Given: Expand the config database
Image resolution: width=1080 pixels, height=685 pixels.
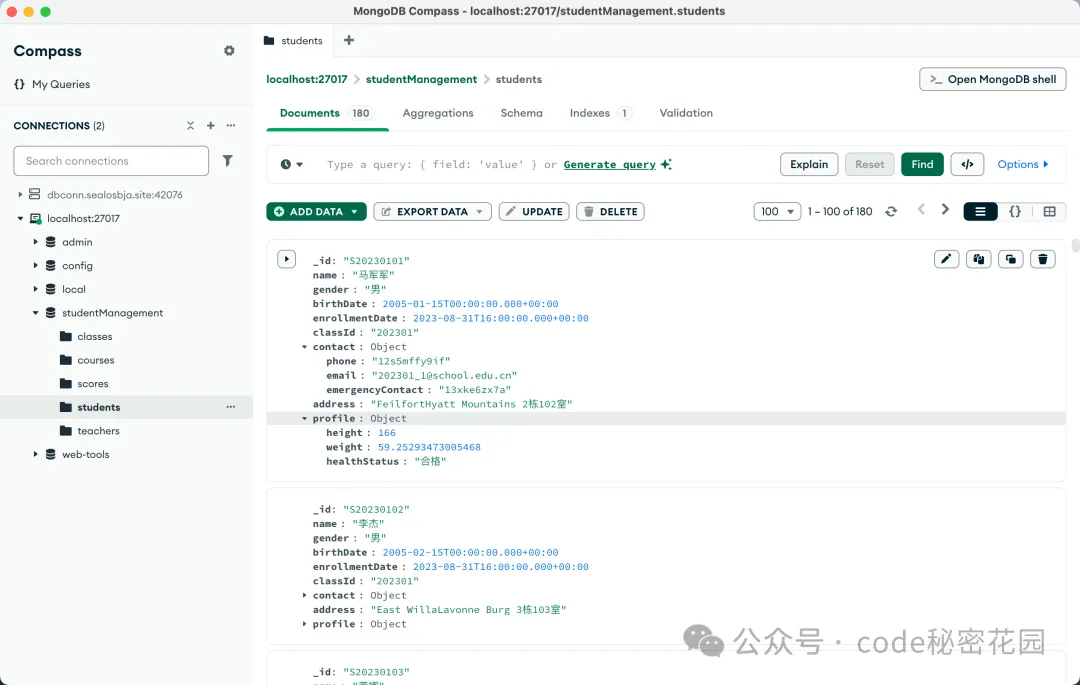Looking at the screenshot, I should pyautogui.click(x=35, y=265).
